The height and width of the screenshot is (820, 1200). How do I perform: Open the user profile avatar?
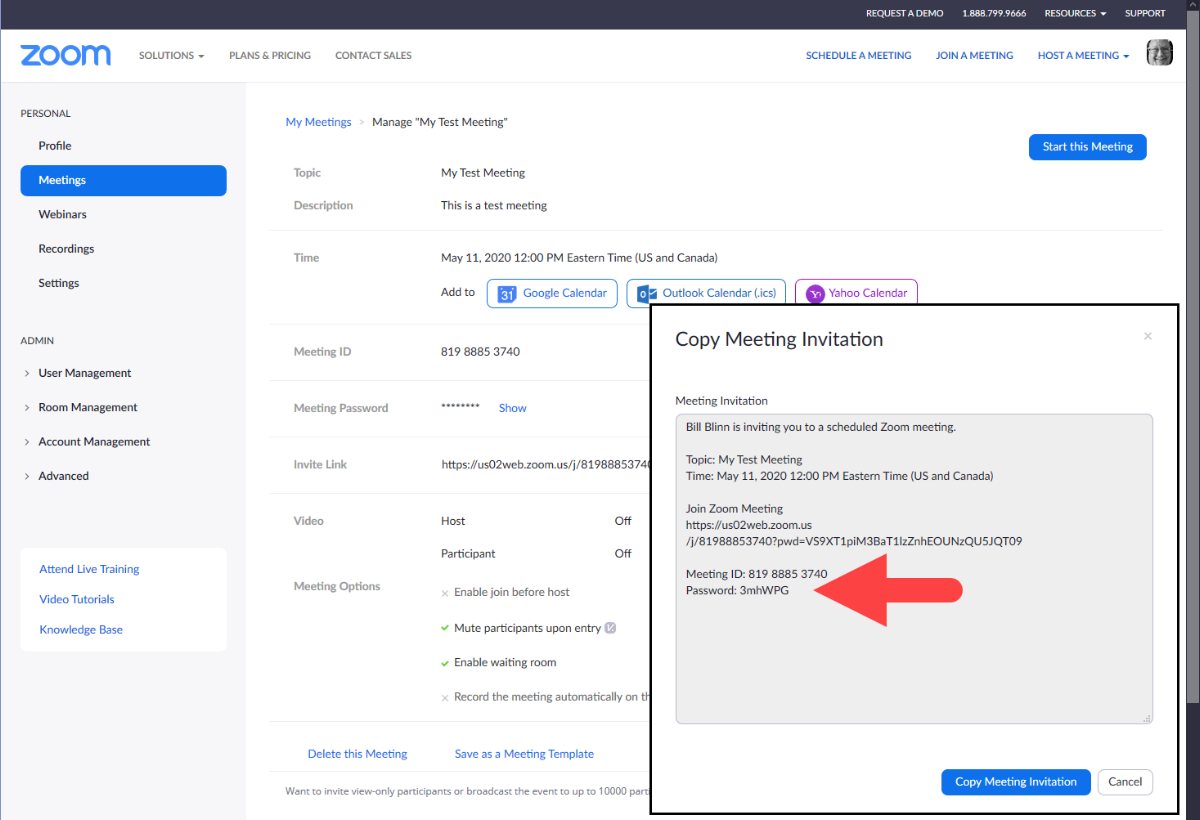(1160, 54)
